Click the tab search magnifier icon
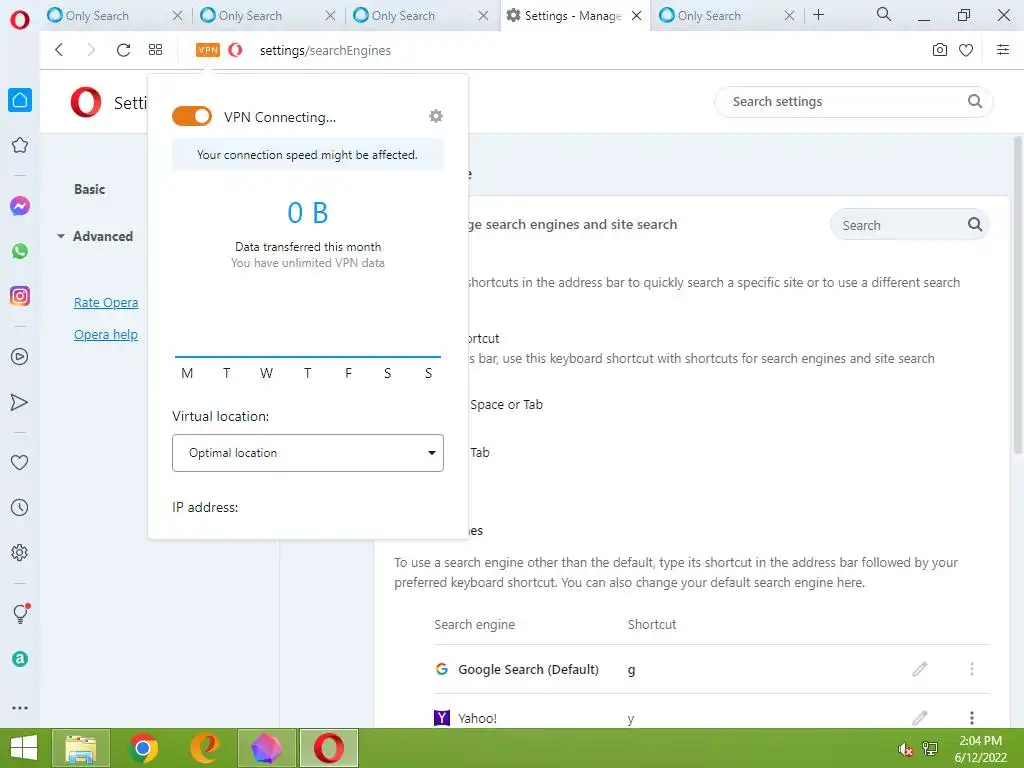Viewport: 1024px width, 768px height. click(884, 14)
